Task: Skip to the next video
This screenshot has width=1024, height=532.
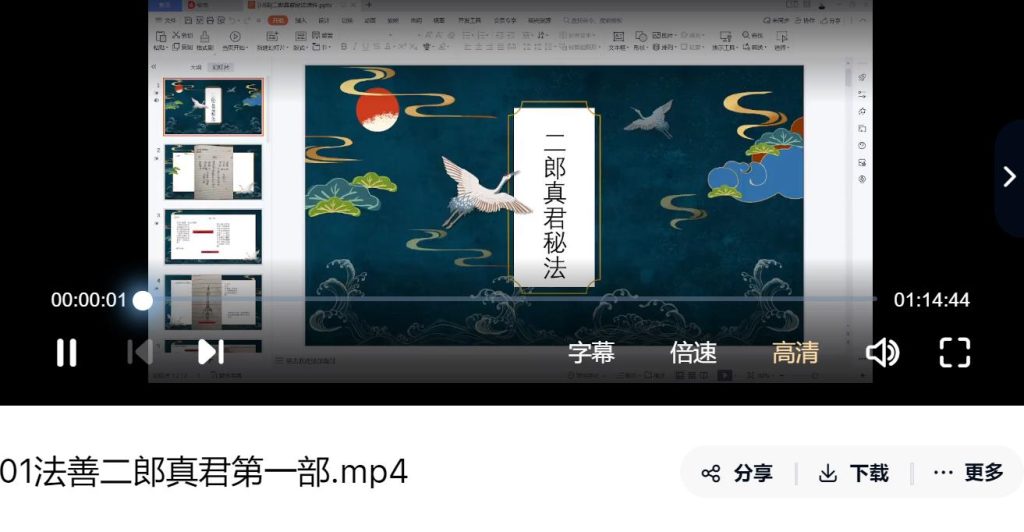Action: pyautogui.click(x=210, y=352)
